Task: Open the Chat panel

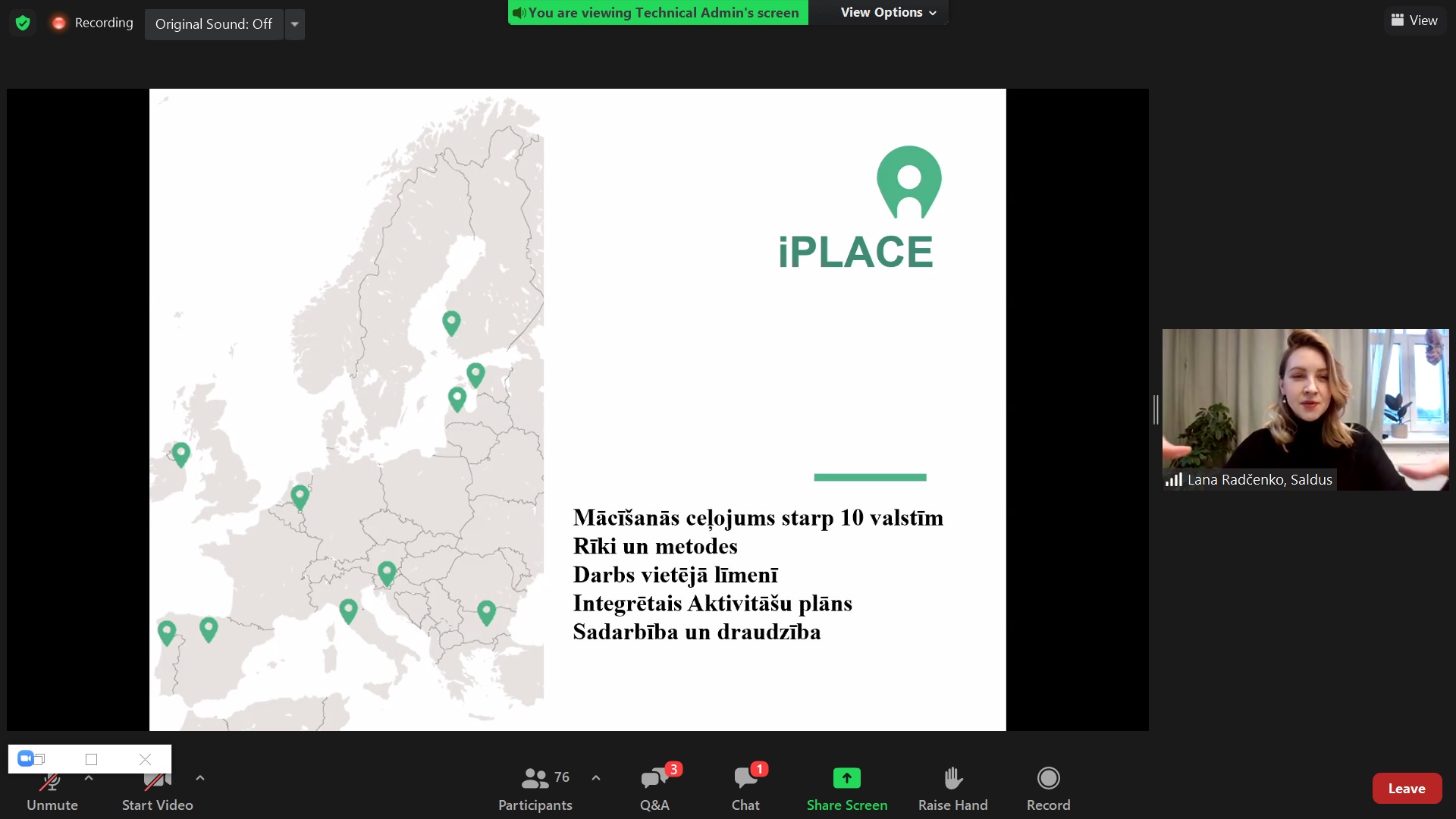Action: 746,789
